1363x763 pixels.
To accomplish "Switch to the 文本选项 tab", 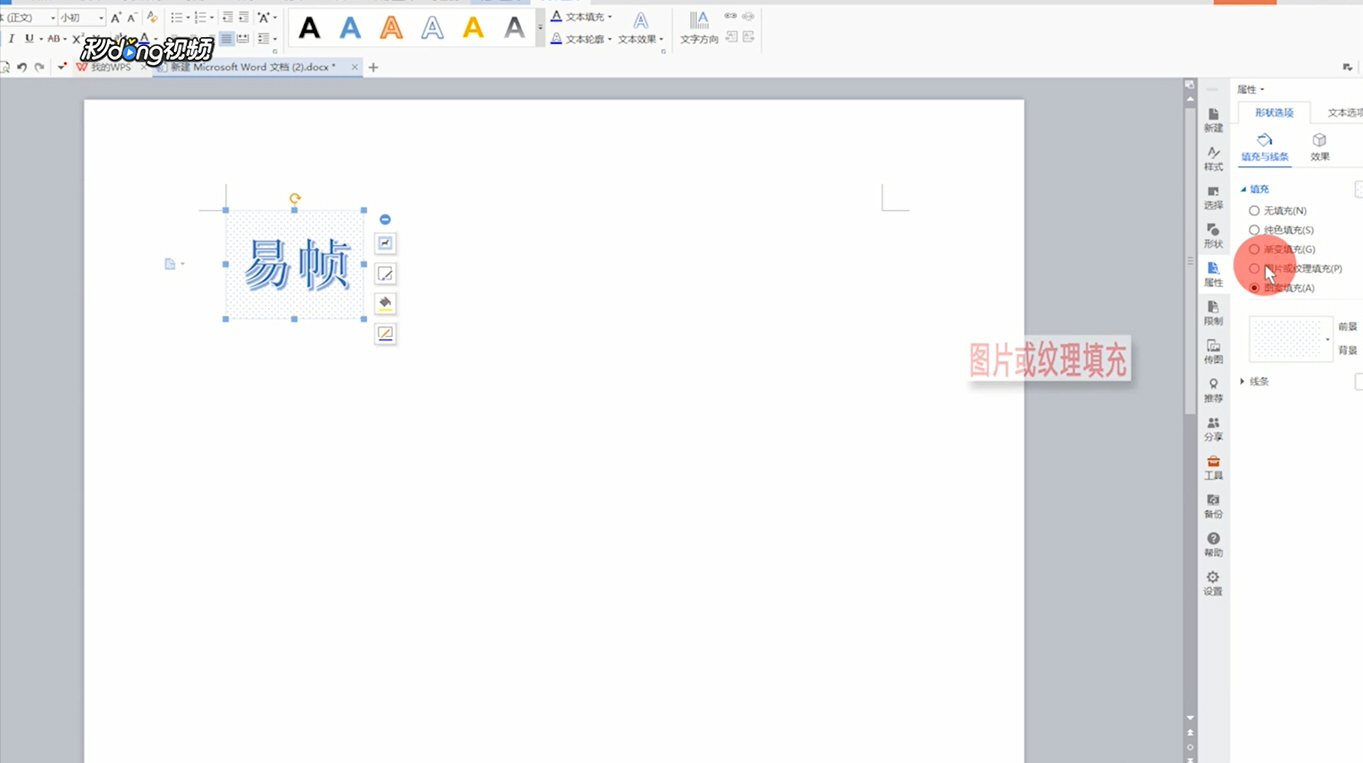I will click(1343, 113).
